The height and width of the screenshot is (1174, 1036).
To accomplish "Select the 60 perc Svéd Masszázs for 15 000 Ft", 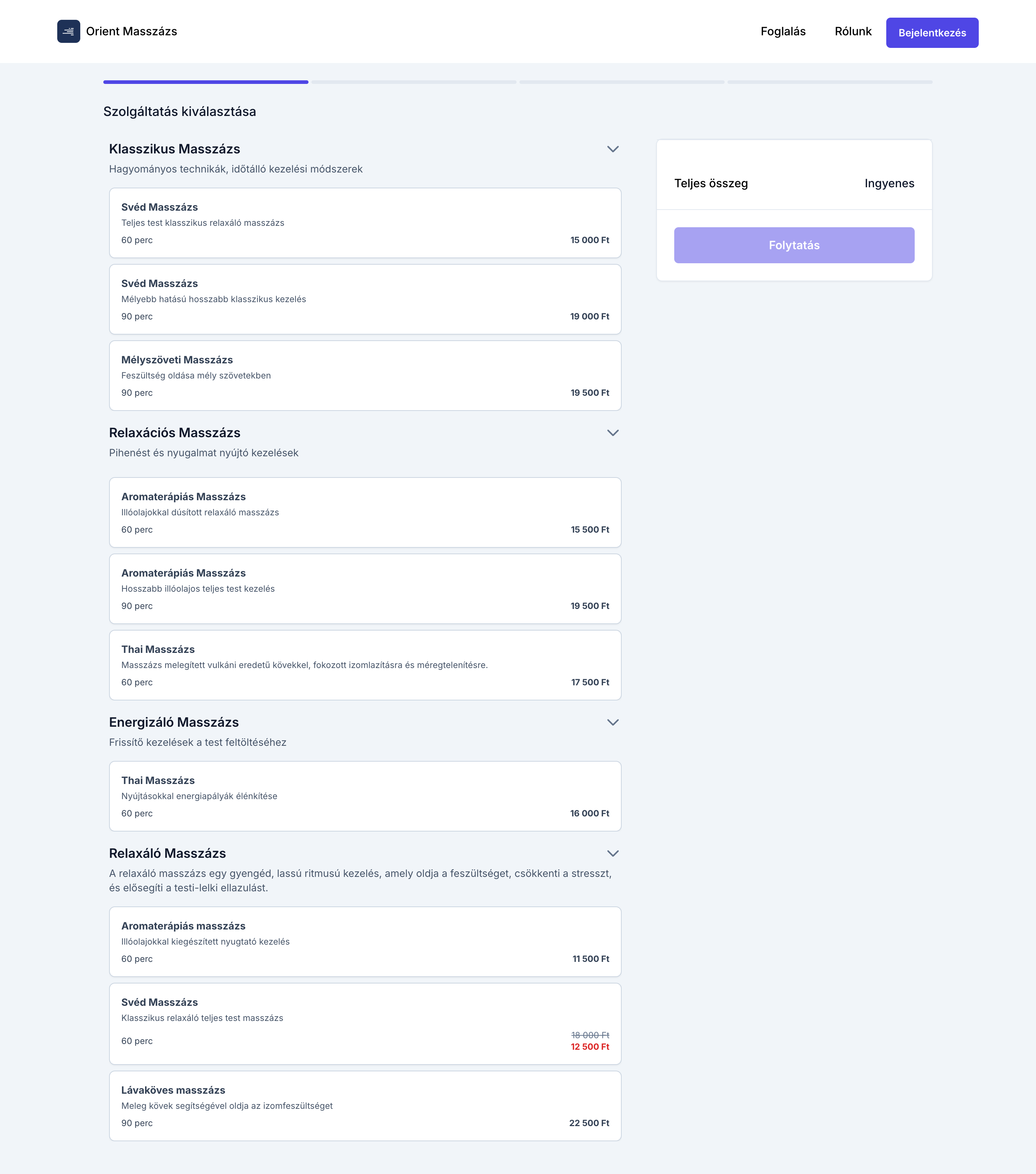I will click(x=365, y=223).
